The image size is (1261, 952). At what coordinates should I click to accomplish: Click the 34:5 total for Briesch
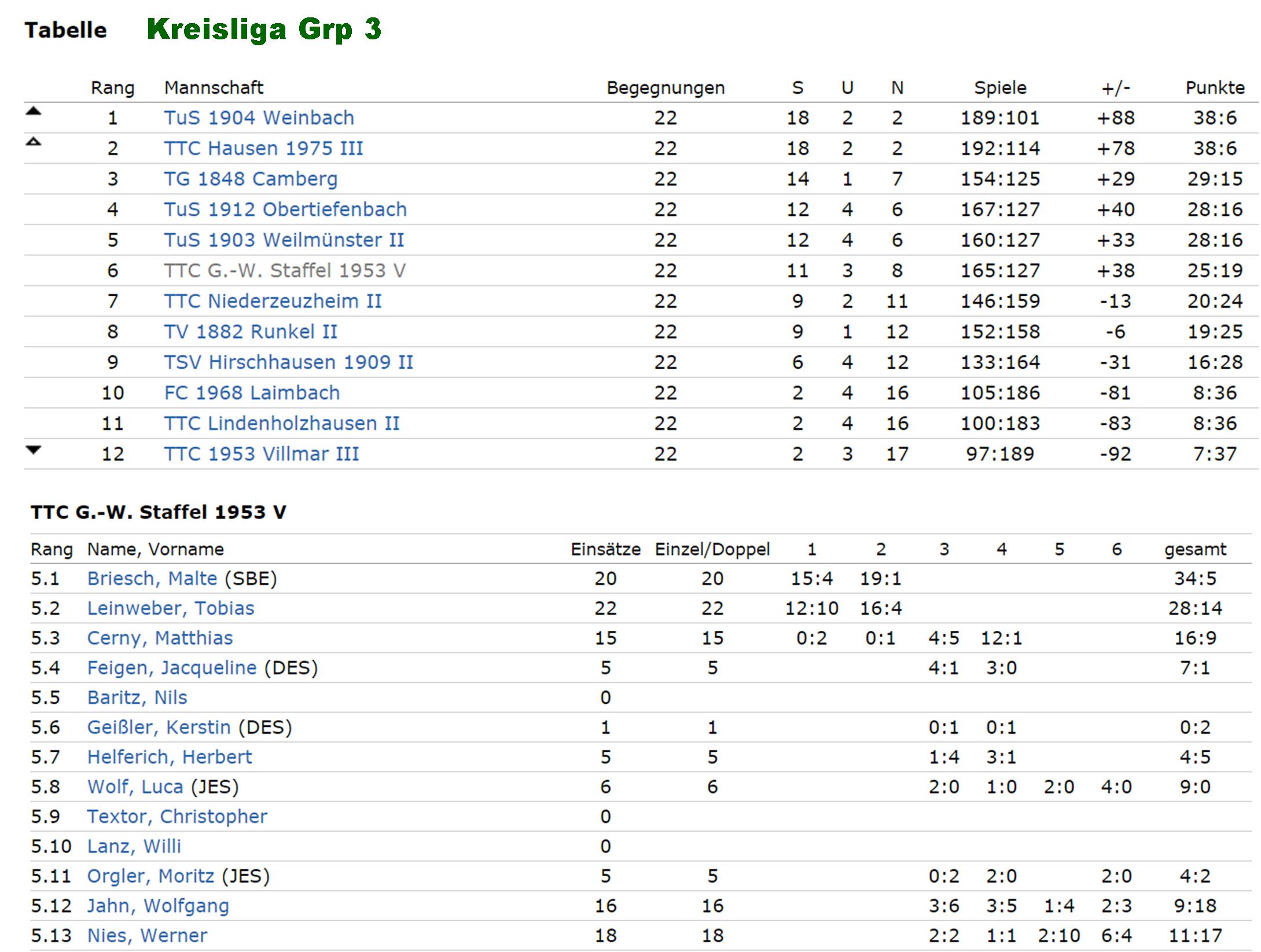coord(1195,579)
